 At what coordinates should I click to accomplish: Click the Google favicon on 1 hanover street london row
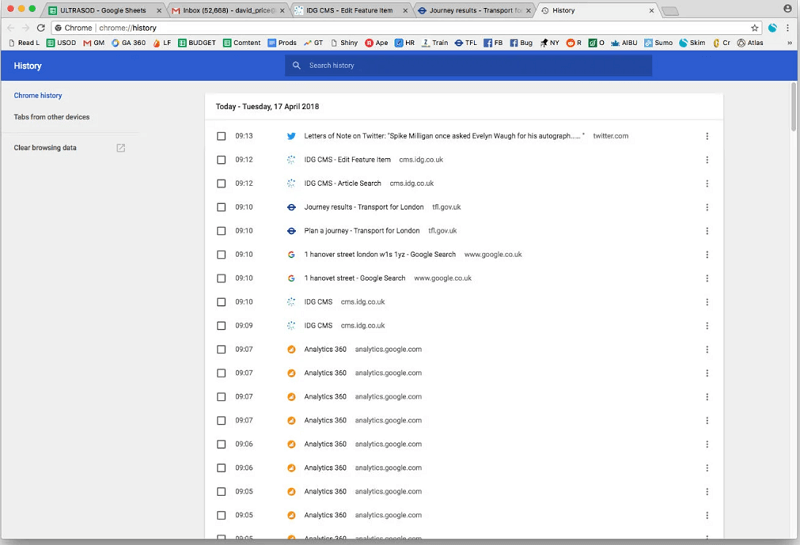[x=291, y=255]
